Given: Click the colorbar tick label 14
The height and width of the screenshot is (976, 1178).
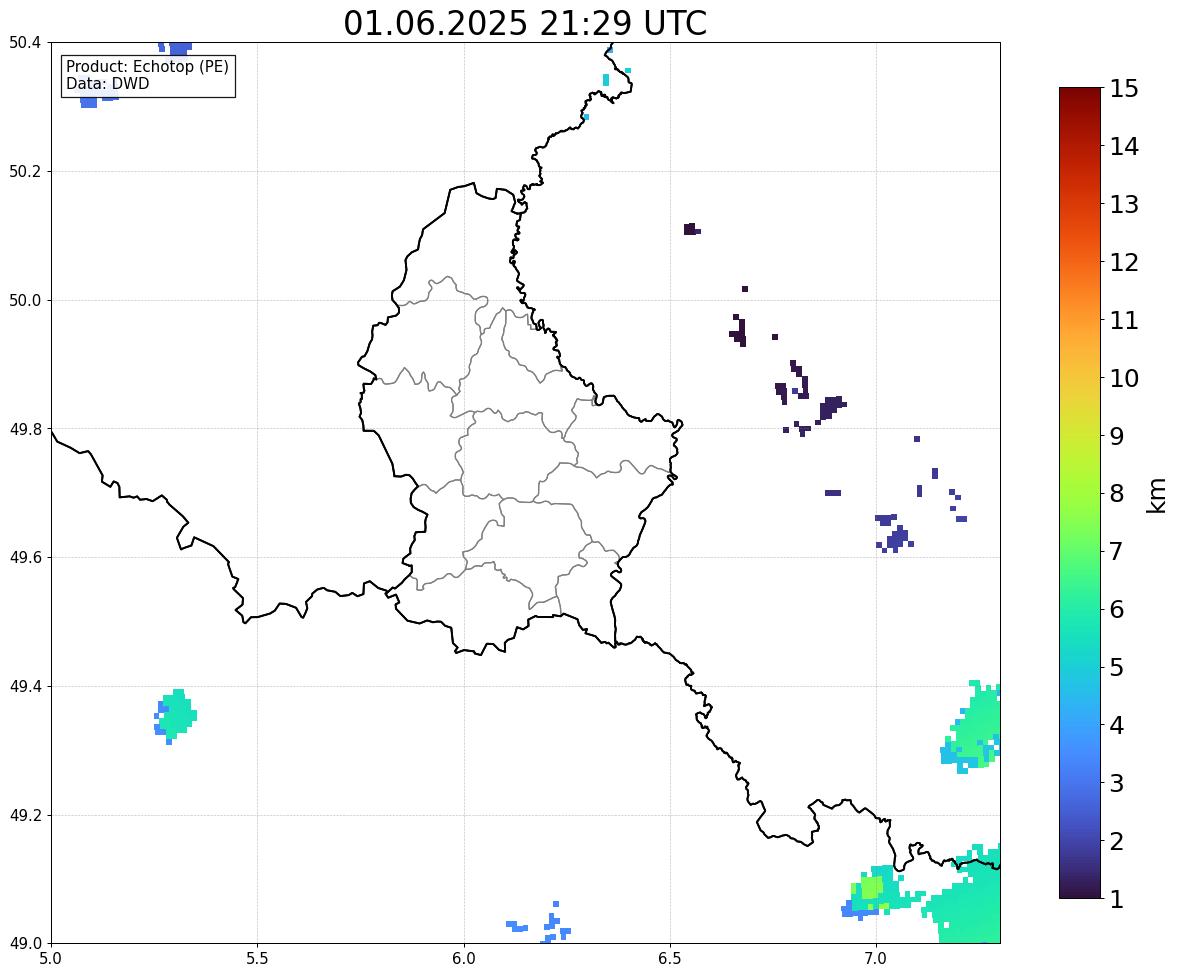Looking at the screenshot, I should 1124,147.
